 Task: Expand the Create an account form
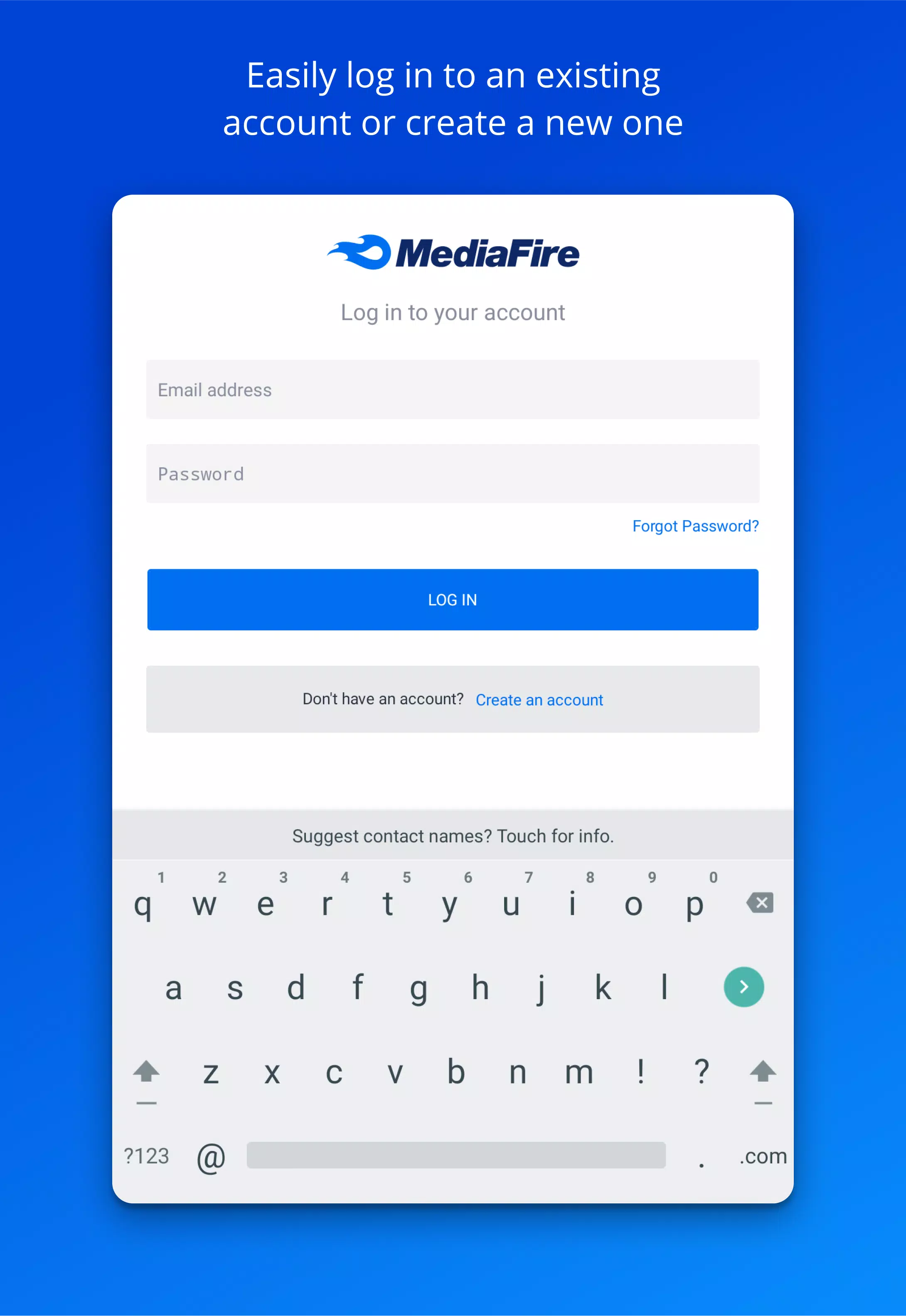(539, 699)
